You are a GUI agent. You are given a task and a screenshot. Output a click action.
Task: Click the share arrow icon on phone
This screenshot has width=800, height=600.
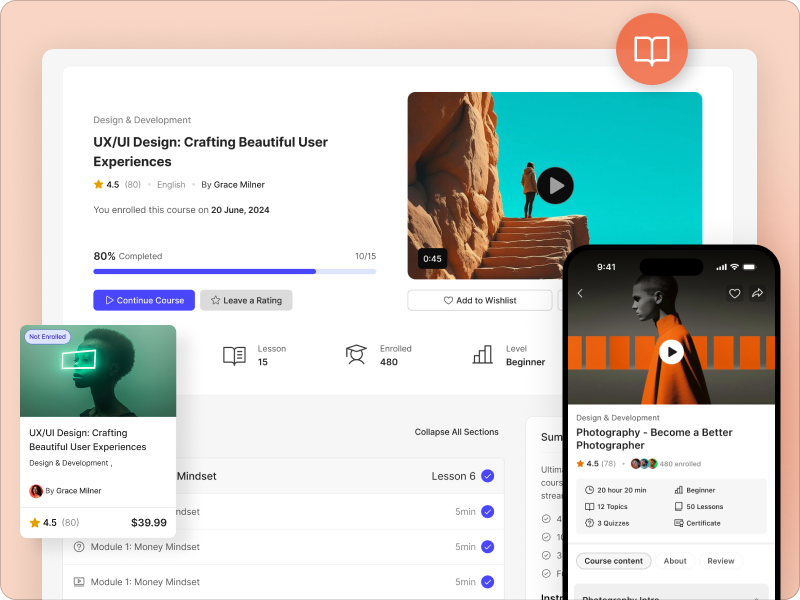pyautogui.click(x=757, y=293)
